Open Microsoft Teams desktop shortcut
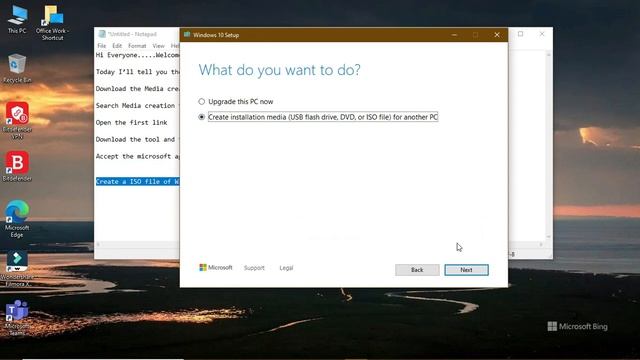This screenshot has height=360, width=640. point(17,318)
